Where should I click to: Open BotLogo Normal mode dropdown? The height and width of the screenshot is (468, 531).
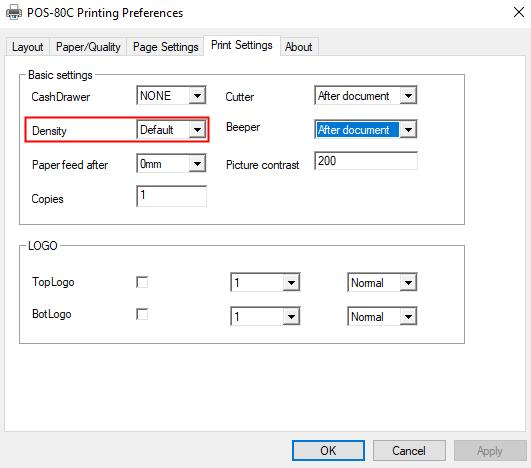pyautogui.click(x=382, y=316)
